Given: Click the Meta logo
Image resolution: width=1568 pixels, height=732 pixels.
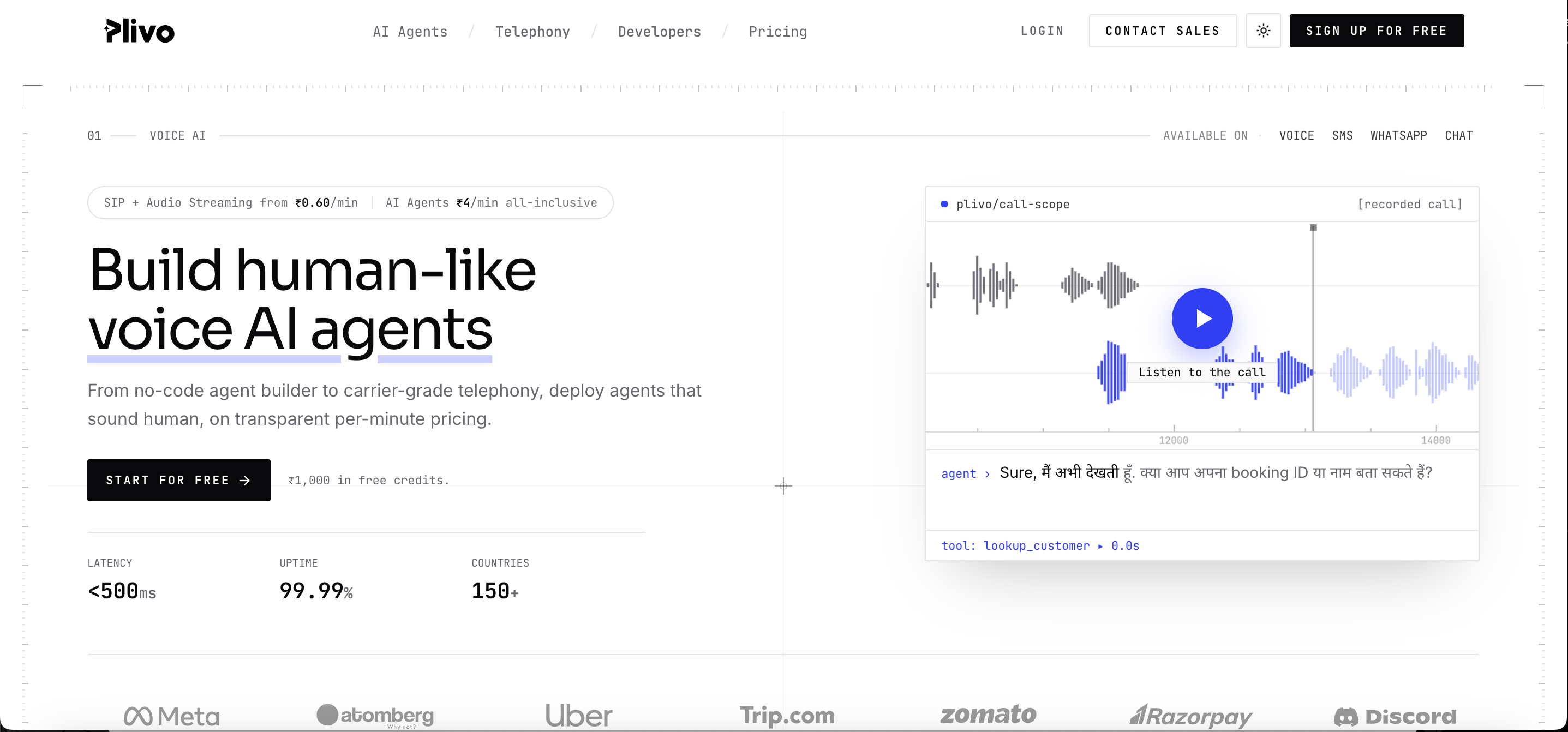Looking at the screenshot, I should tap(171, 715).
